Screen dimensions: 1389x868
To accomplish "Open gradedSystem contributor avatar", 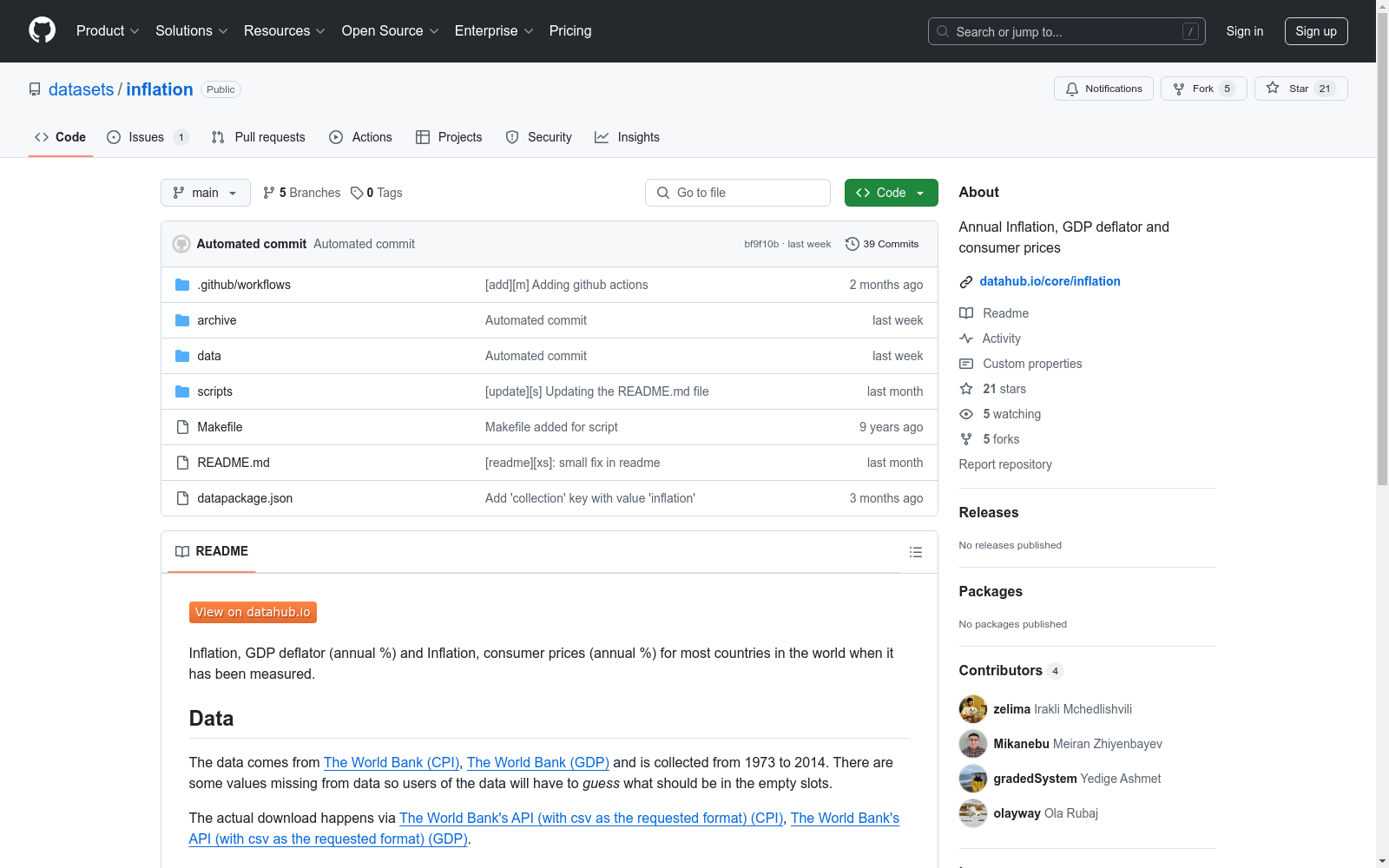I will pos(973,779).
